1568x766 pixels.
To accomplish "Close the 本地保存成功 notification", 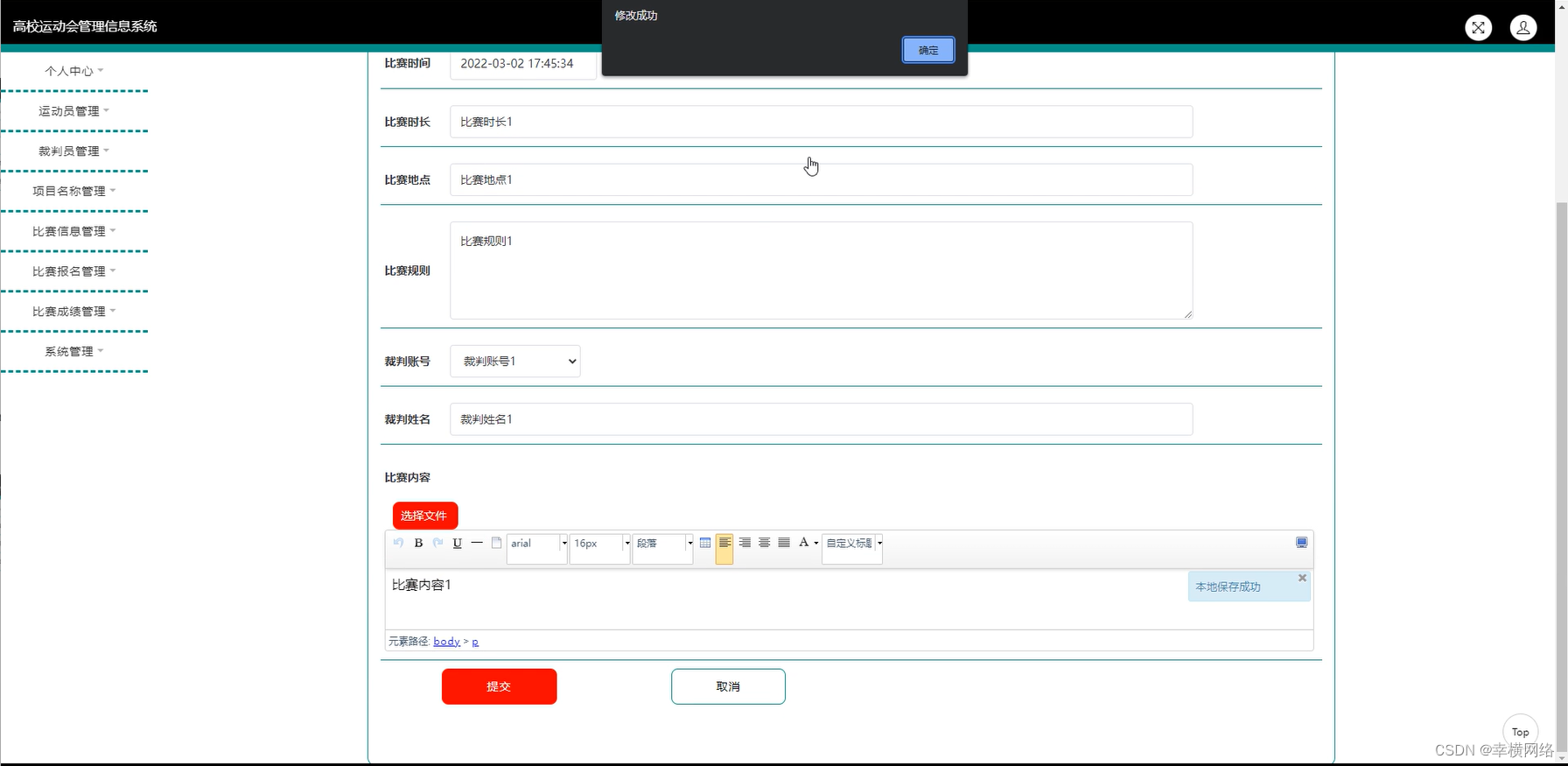I will (1302, 578).
